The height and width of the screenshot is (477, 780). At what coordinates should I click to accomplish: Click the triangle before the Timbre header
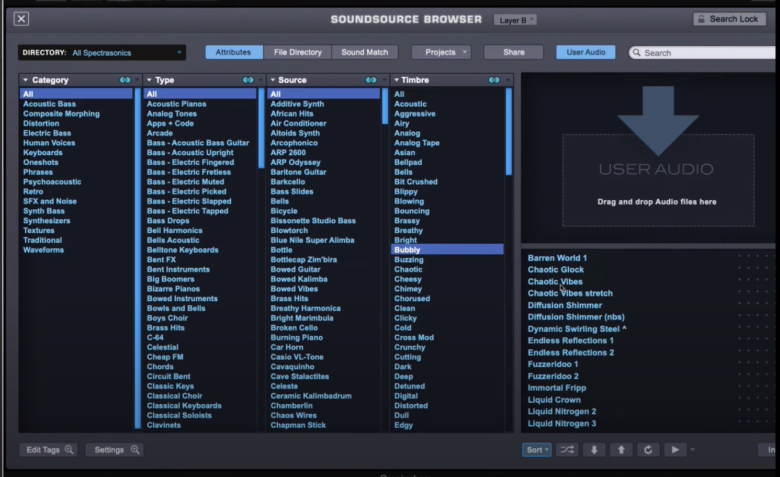click(x=396, y=80)
